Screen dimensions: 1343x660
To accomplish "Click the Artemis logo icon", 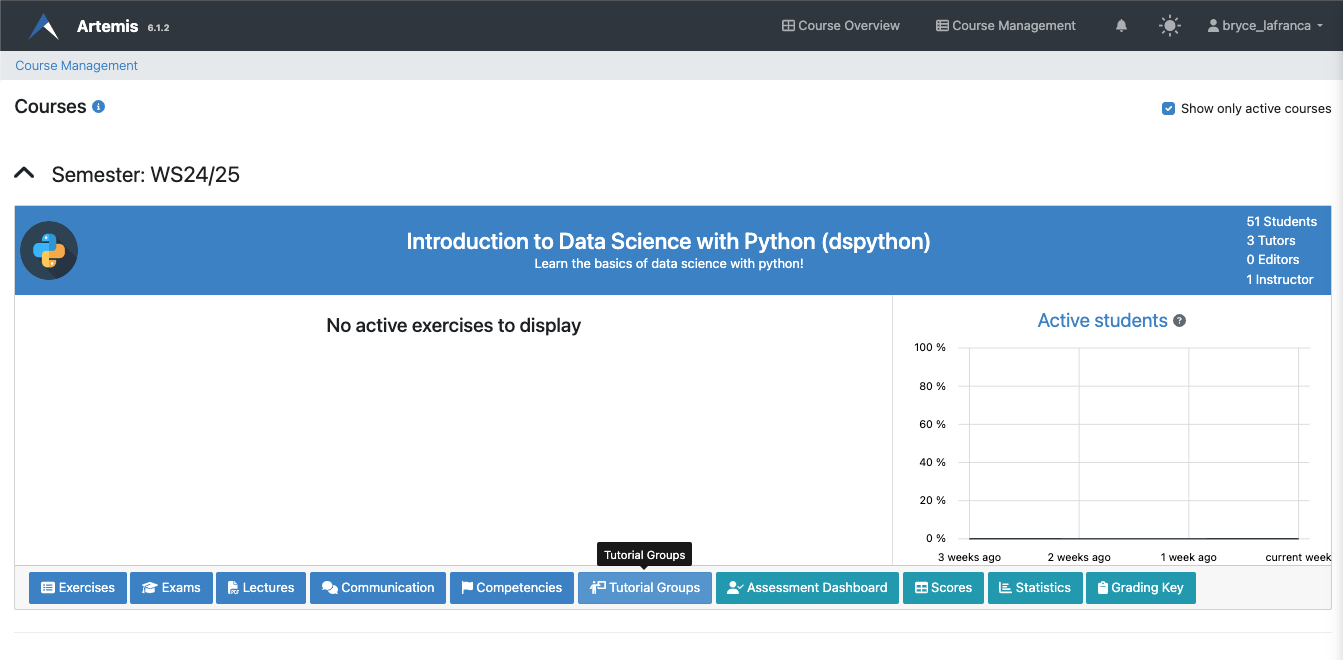I will click(x=44, y=26).
